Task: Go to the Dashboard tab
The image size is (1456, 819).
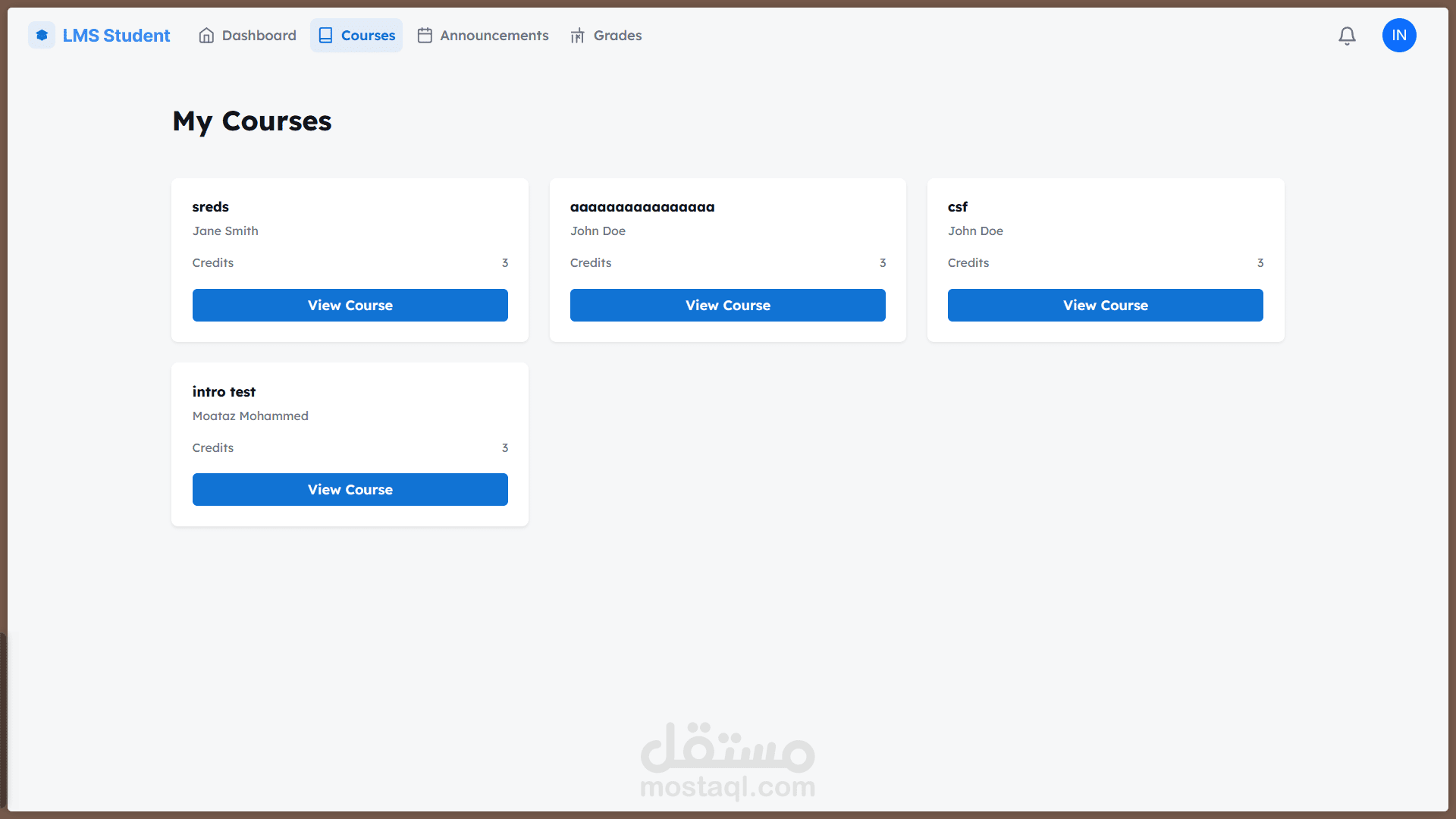Action: point(259,36)
